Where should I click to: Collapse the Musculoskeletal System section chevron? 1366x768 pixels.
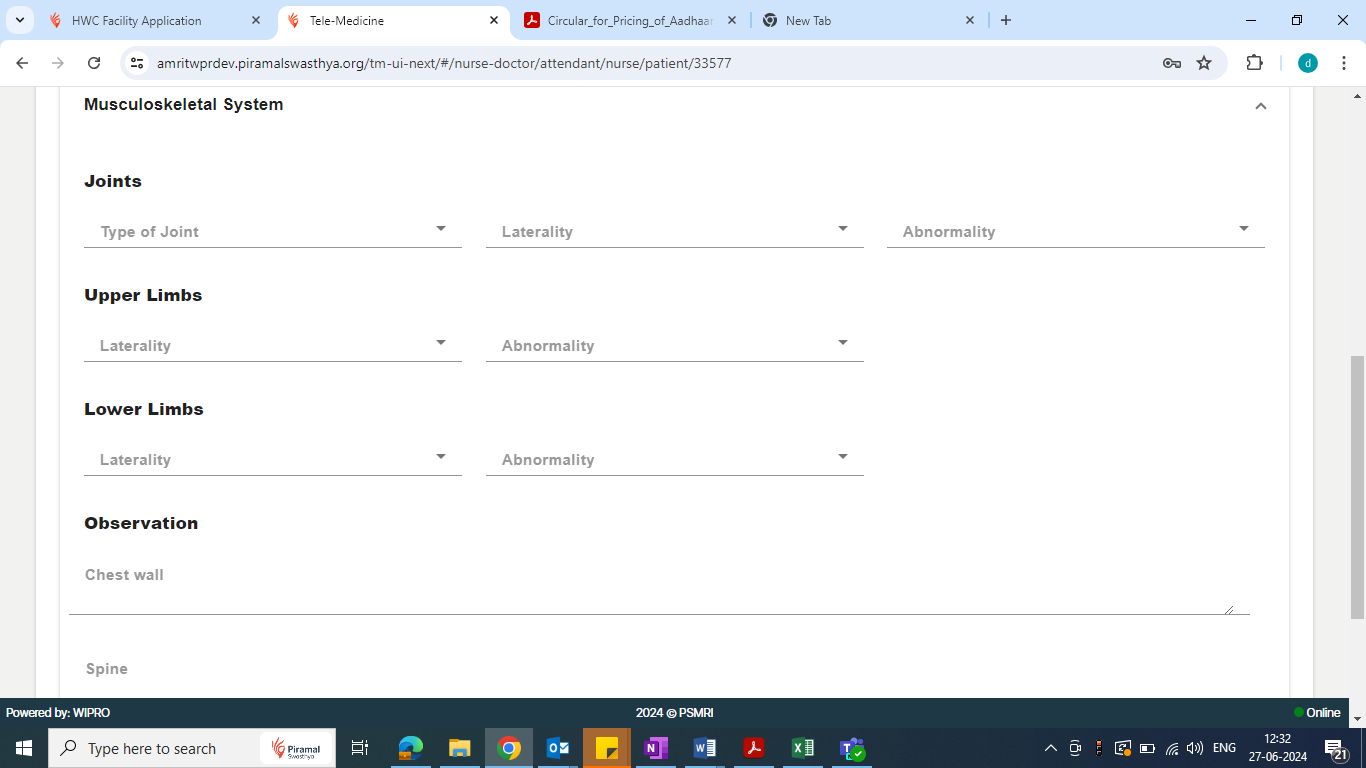click(x=1260, y=106)
